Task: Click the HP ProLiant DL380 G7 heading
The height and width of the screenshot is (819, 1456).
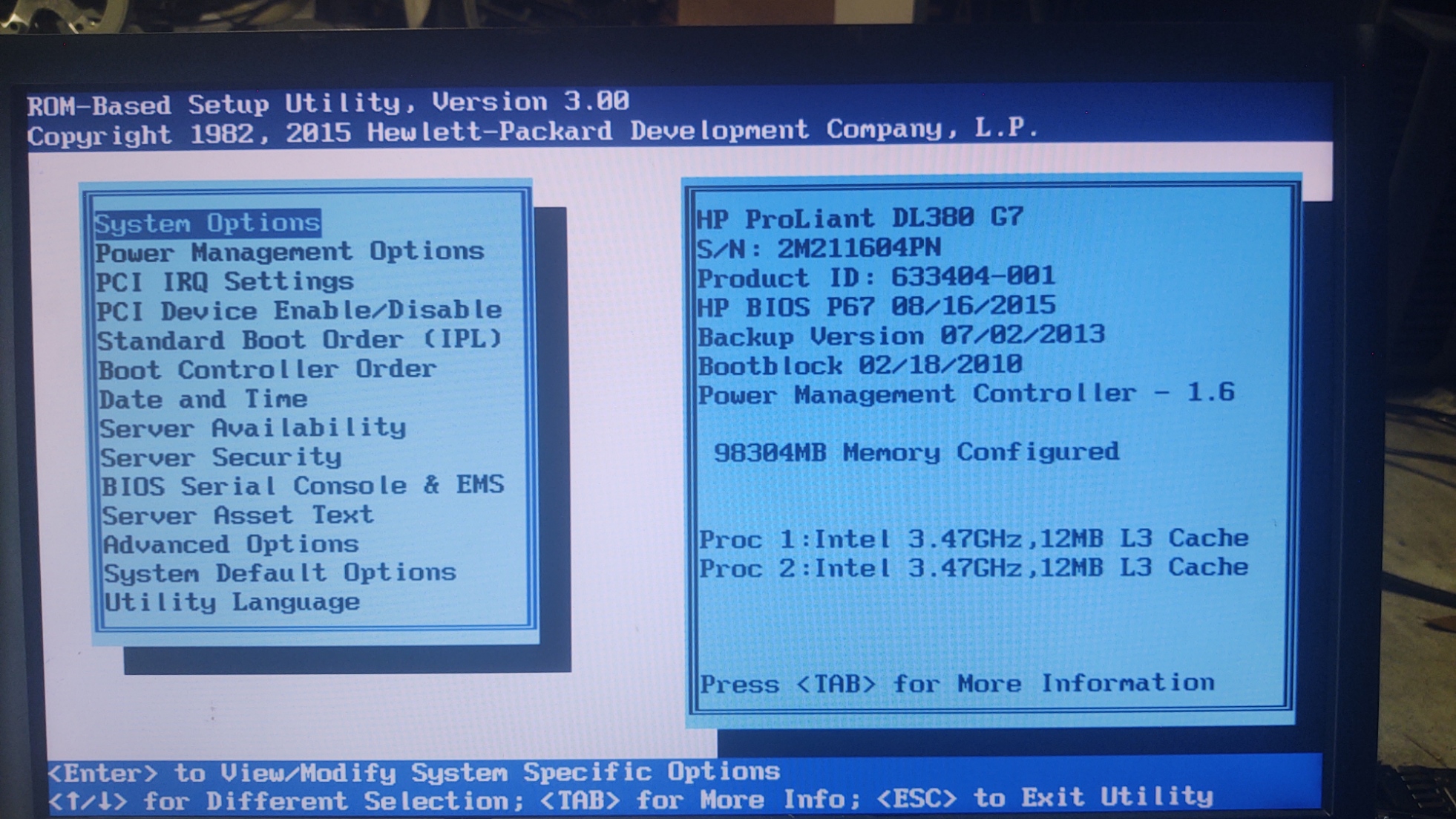Action: click(859, 218)
